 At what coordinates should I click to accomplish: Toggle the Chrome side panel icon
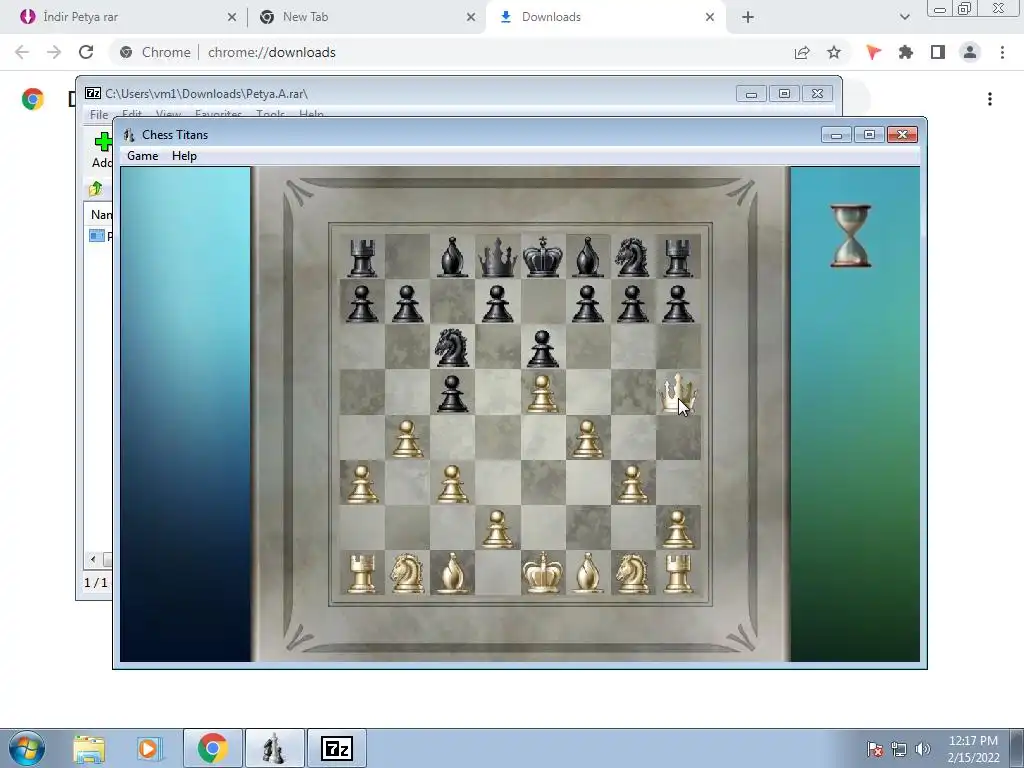(x=938, y=52)
